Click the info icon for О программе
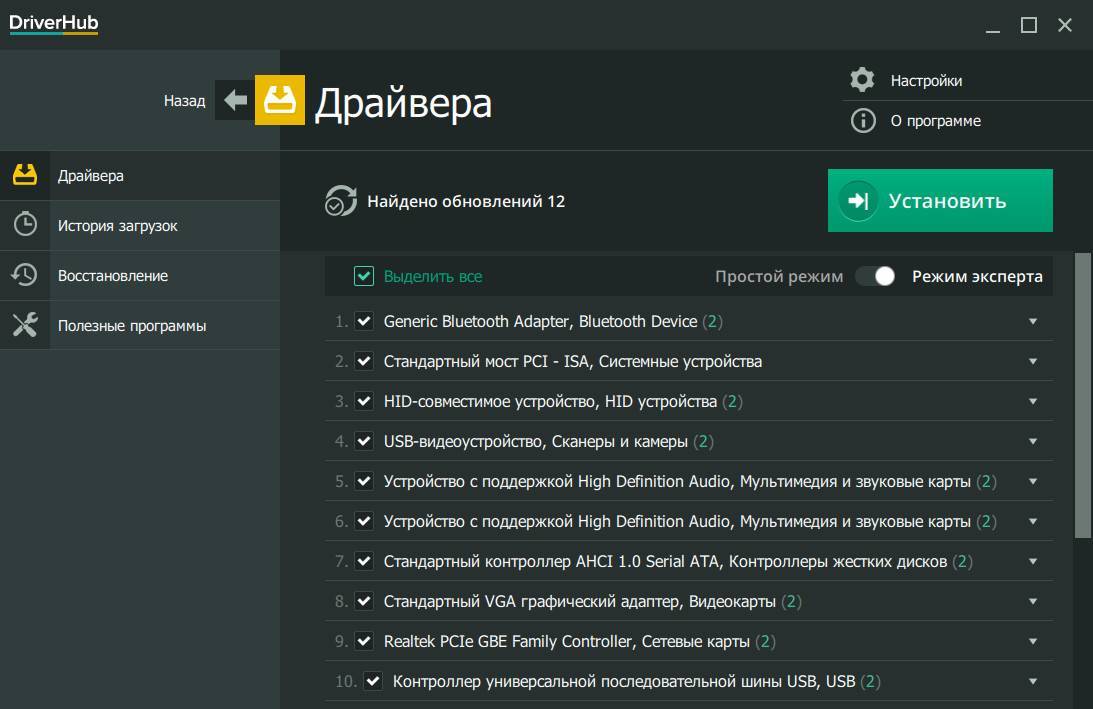The width and height of the screenshot is (1093, 709). (862, 121)
